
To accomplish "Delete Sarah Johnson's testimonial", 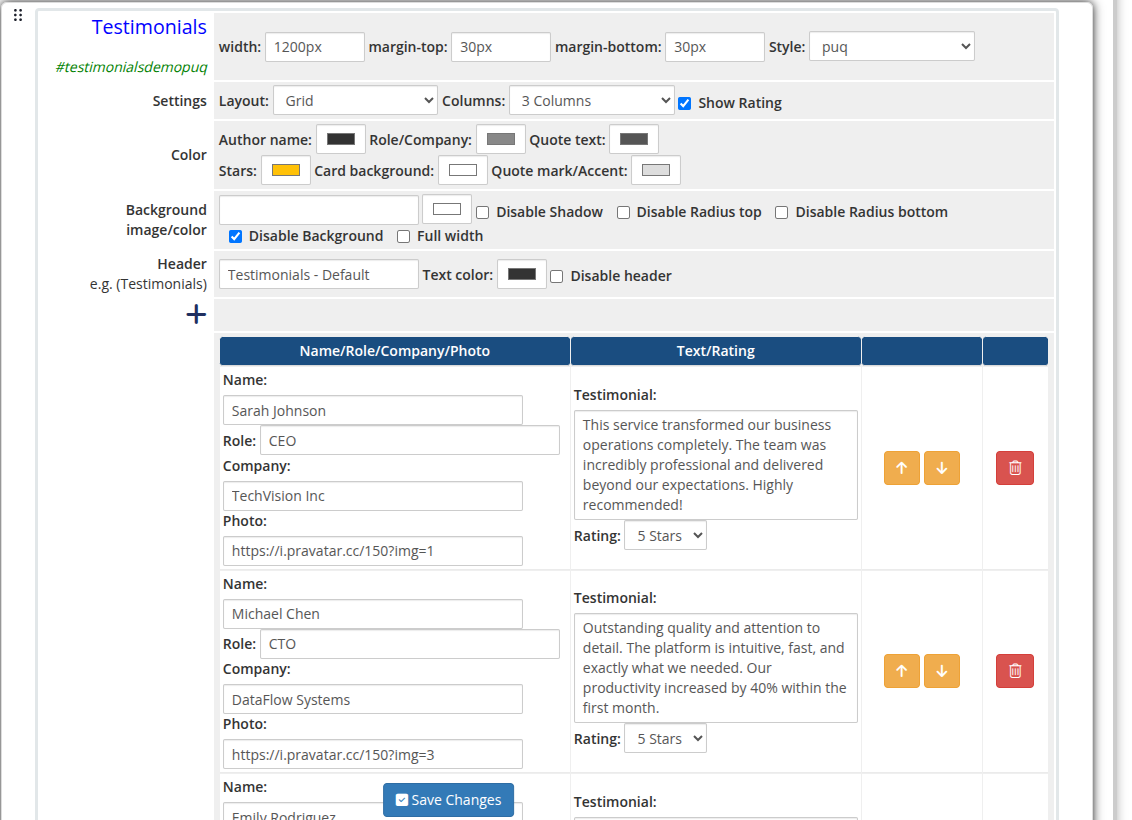I will coord(1014,467).
